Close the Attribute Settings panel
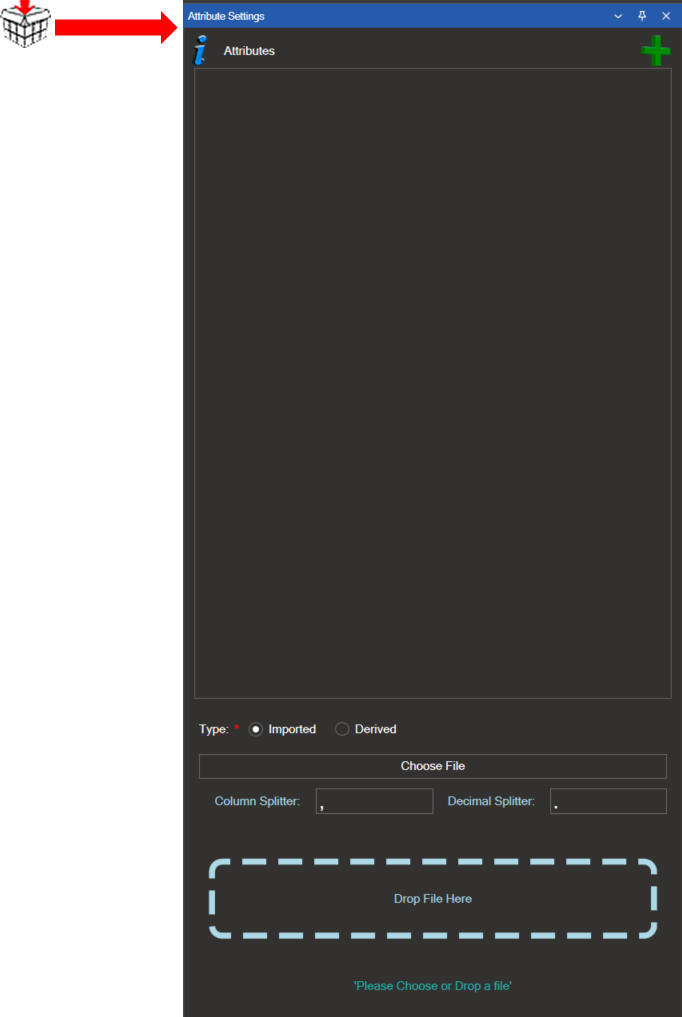Image resolution: width=682 pixels, height=1017 pixels. [x=666, y=16]
